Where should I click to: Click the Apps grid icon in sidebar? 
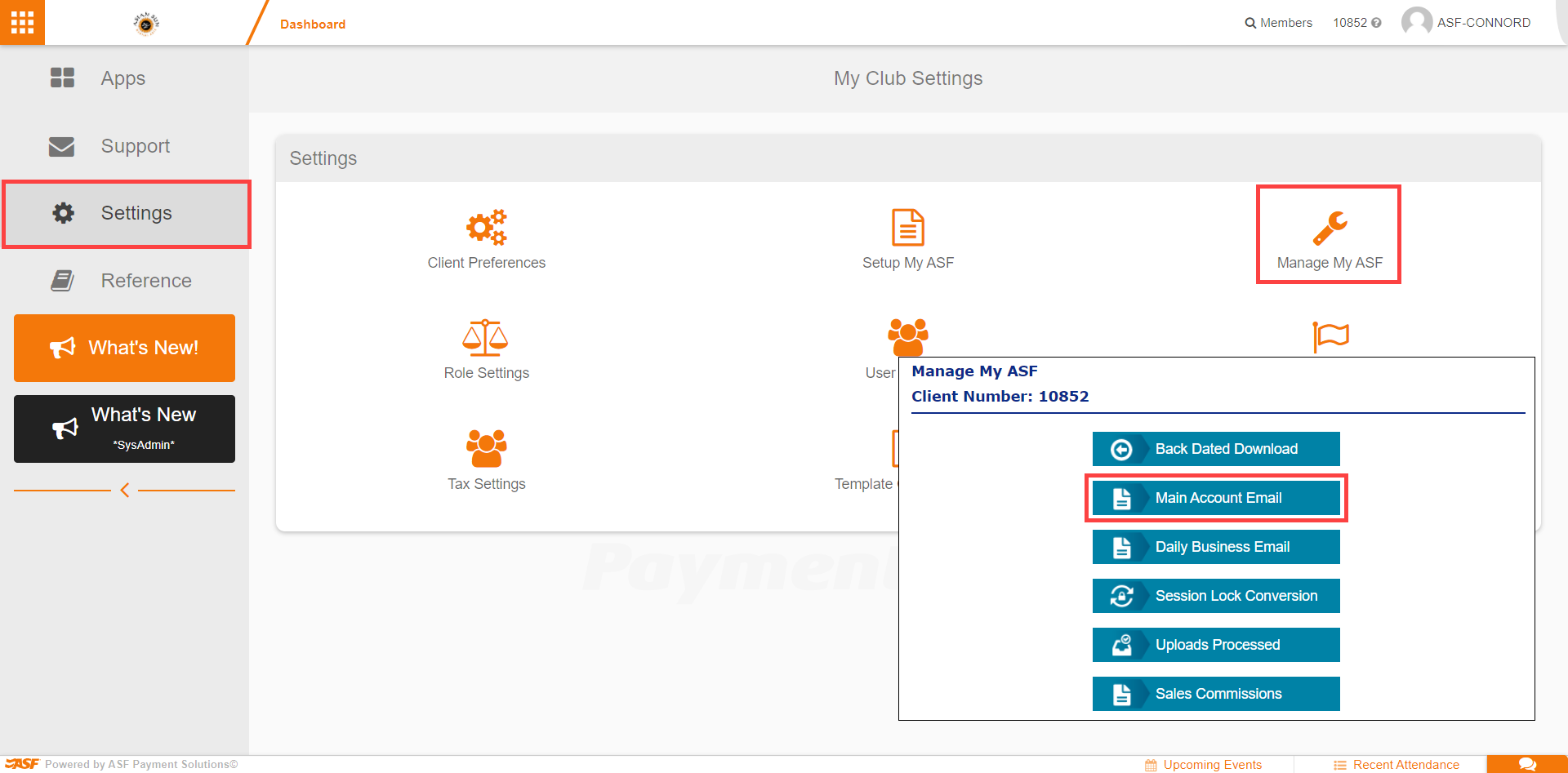coord(62,78)
